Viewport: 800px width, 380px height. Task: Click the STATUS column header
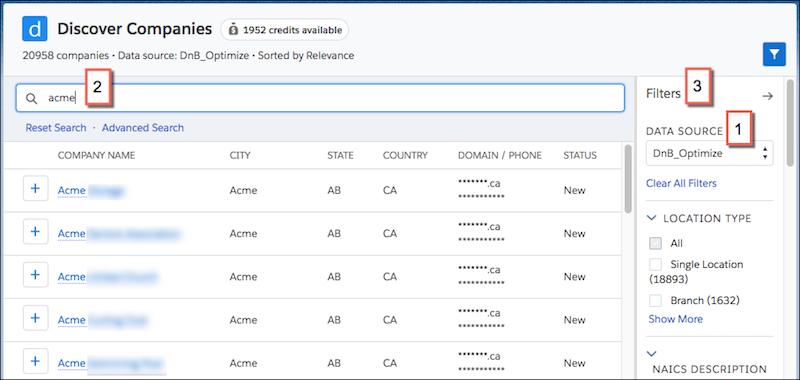point(580,156)
